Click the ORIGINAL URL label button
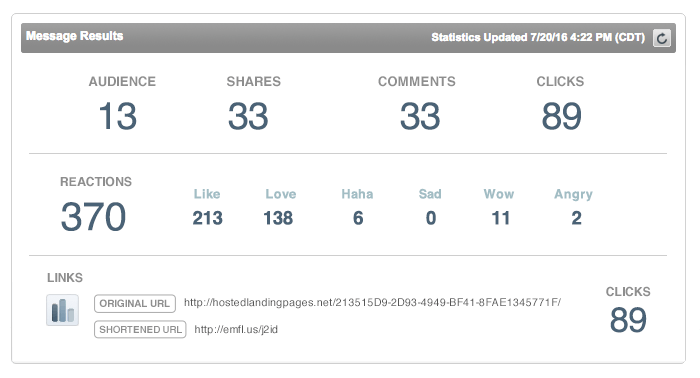The image size is (700, 378). 135,303
